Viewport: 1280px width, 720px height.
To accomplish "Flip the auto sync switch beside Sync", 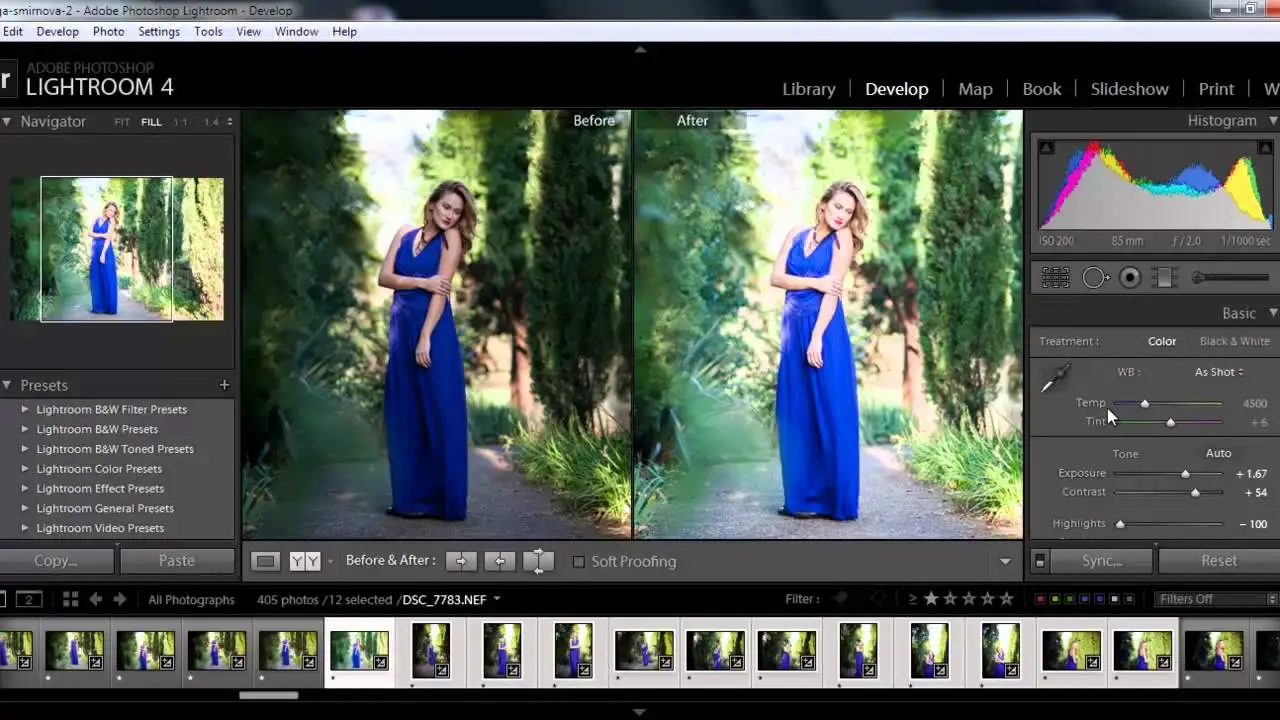I will pyautogui.click(x=1040, y=562).
